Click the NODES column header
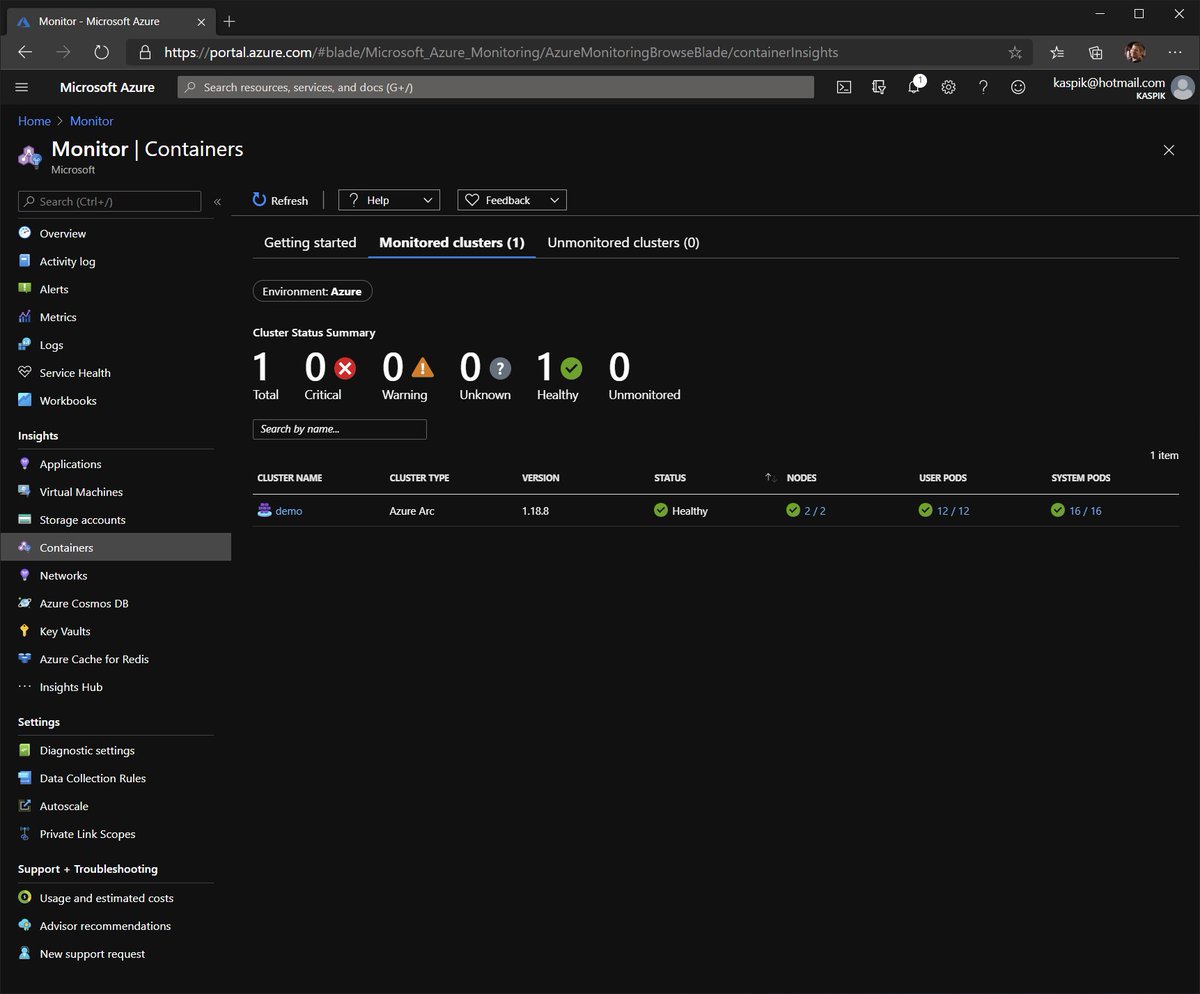 point(802,478)
